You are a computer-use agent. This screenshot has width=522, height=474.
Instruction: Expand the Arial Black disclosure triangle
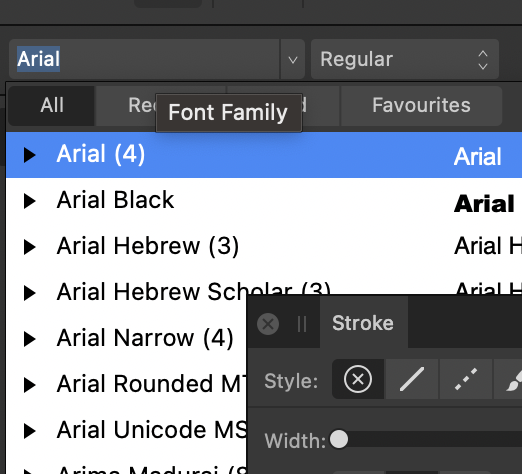click(30, 201)
